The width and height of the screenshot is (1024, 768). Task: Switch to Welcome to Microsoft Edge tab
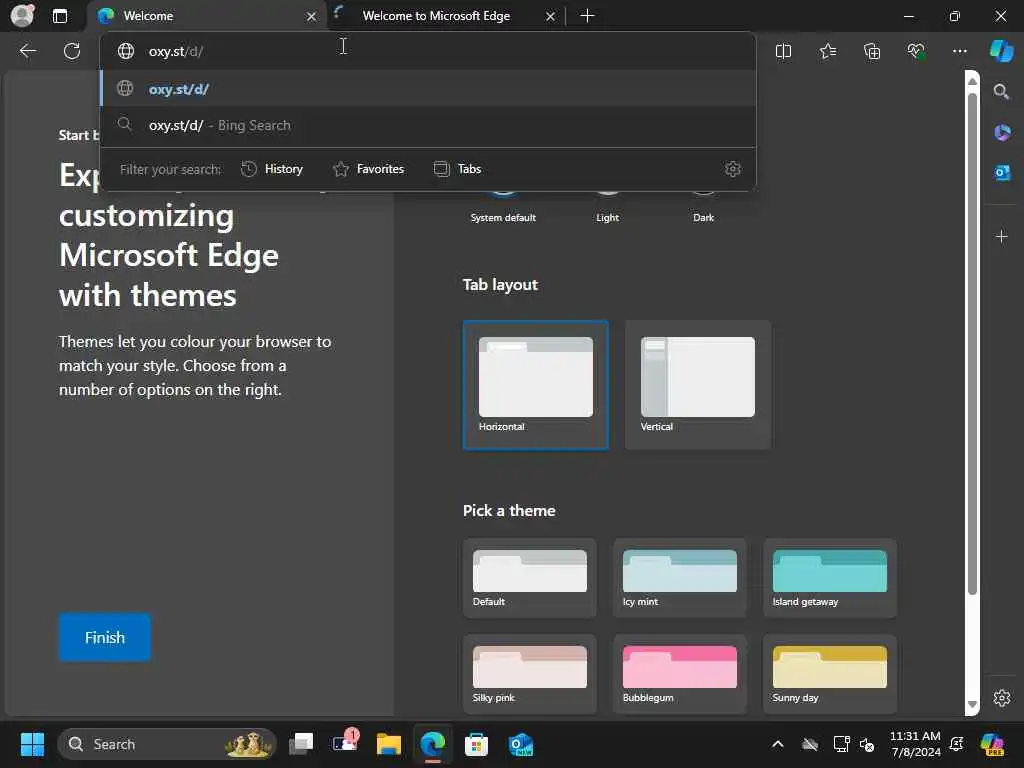tap(446, 16)
